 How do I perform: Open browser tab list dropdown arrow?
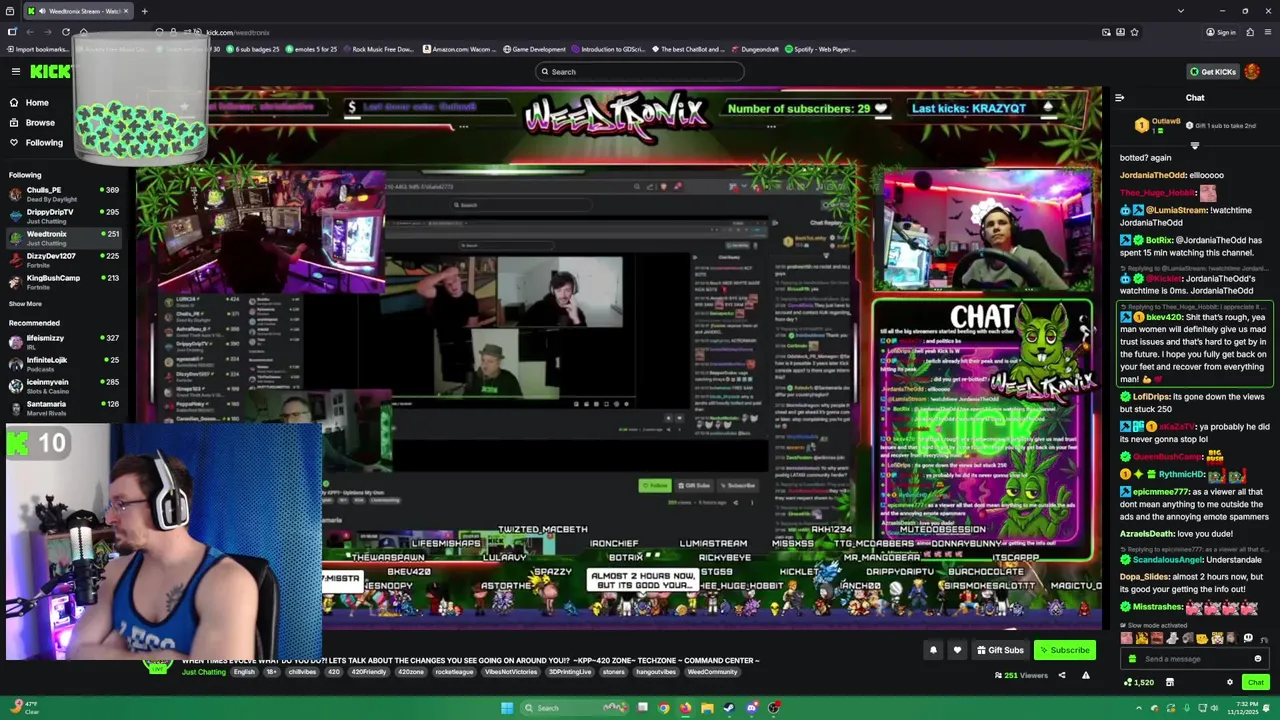pyautogui.click(x=1180, y=11)
